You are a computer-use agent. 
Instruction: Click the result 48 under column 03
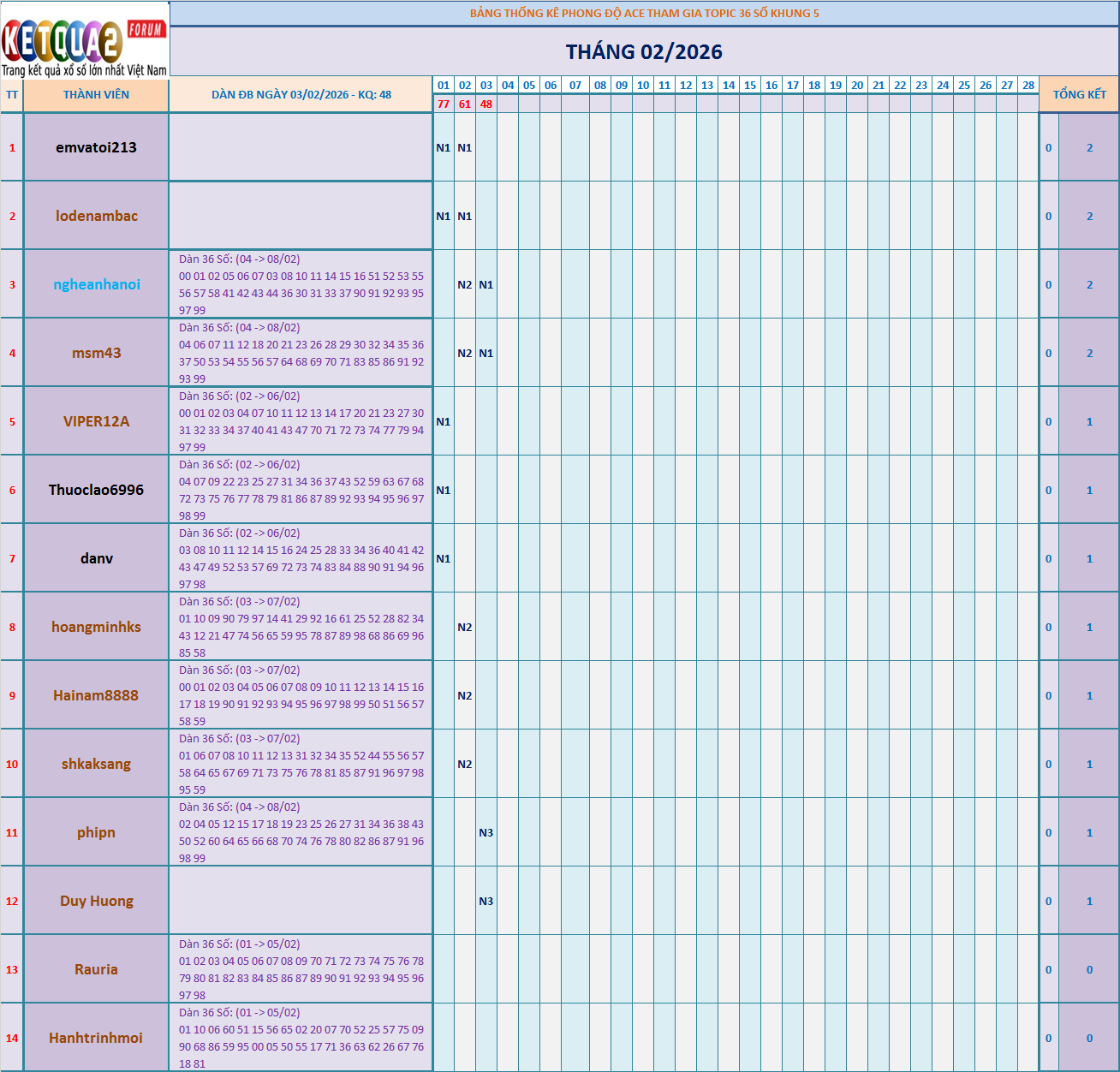pyautogui.click(x=486, y=104)
